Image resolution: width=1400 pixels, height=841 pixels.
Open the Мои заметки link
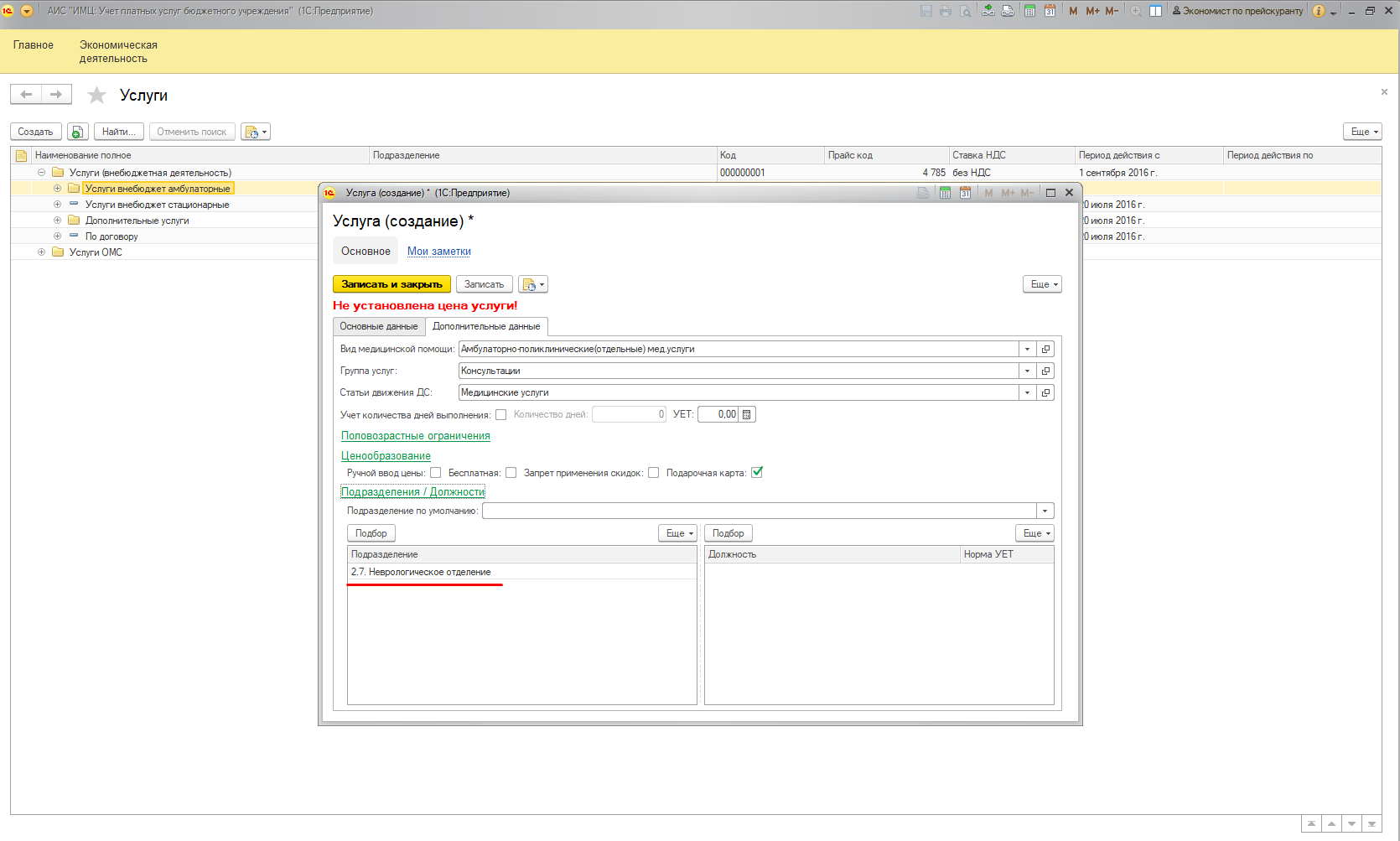(438, 252)
